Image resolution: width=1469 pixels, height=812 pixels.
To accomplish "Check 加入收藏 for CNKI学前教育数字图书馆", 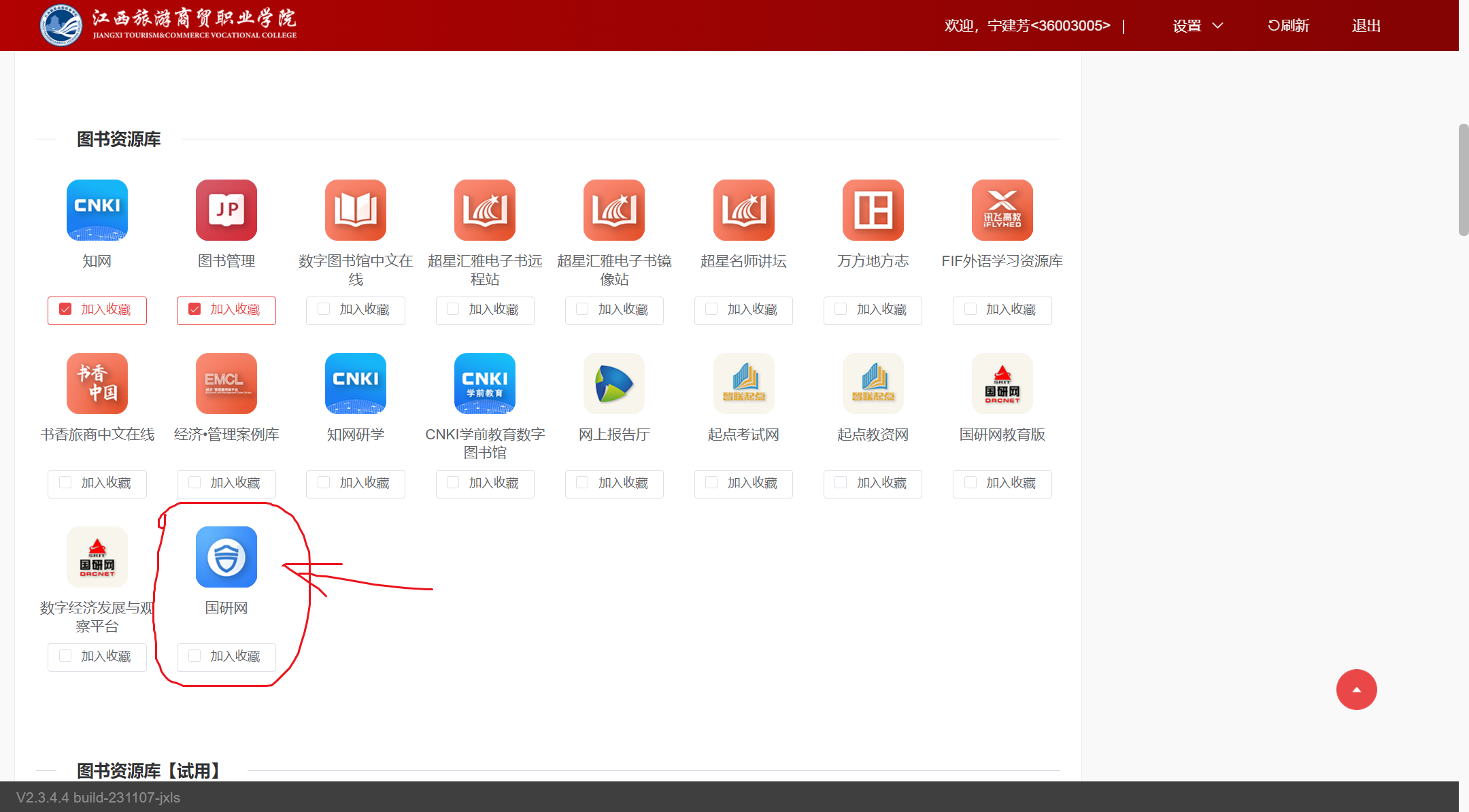I will (453, 483).
